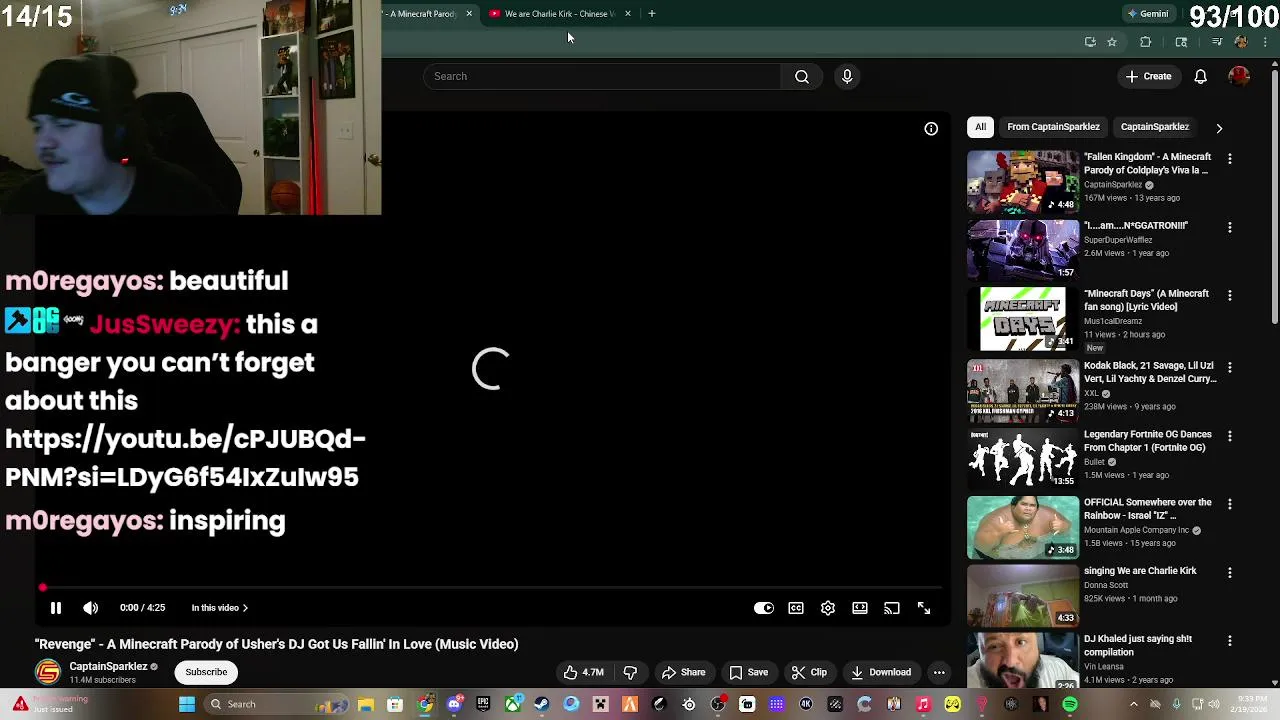Share the video

tap(683, 672)
